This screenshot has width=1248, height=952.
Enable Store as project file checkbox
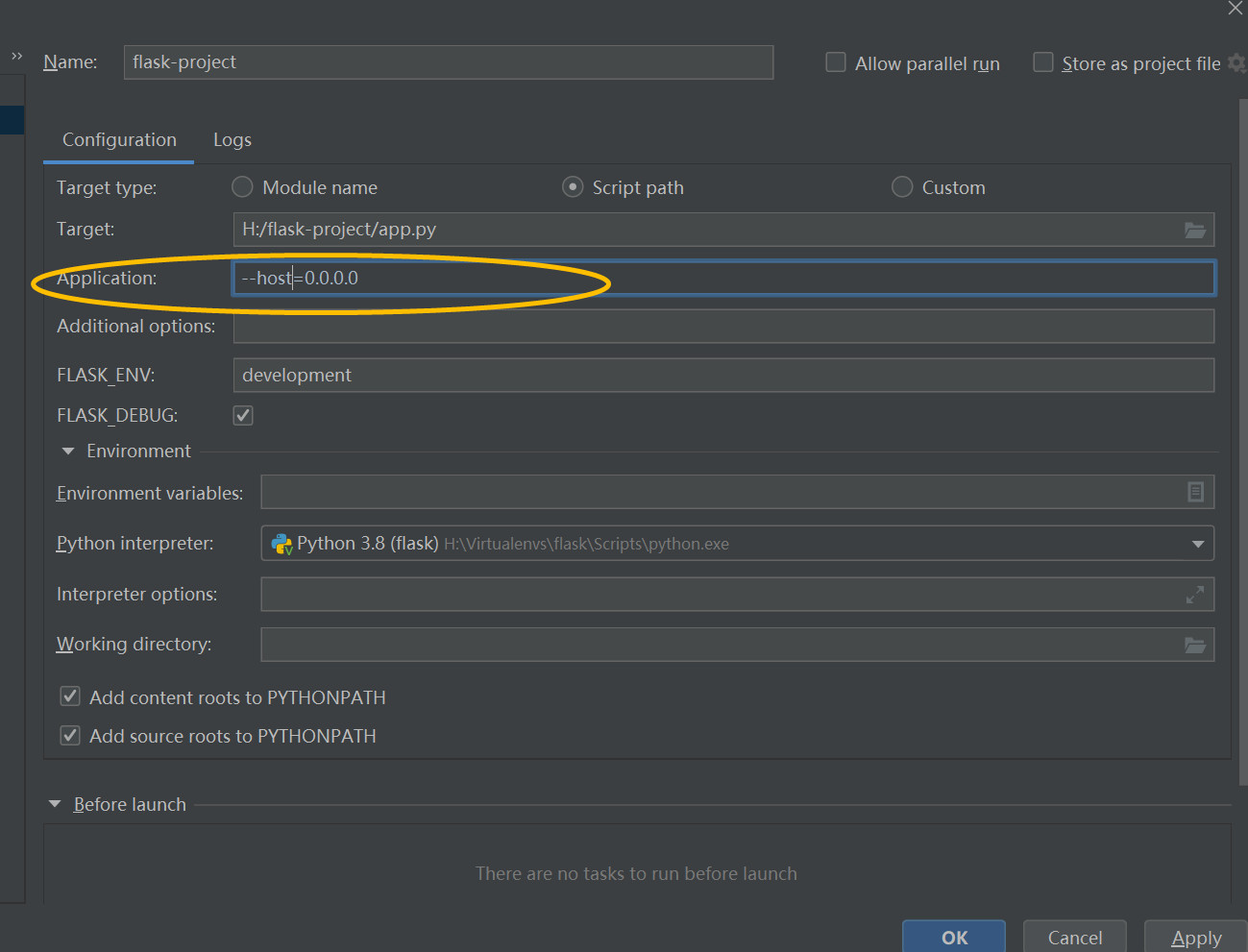coord(1042,62)
